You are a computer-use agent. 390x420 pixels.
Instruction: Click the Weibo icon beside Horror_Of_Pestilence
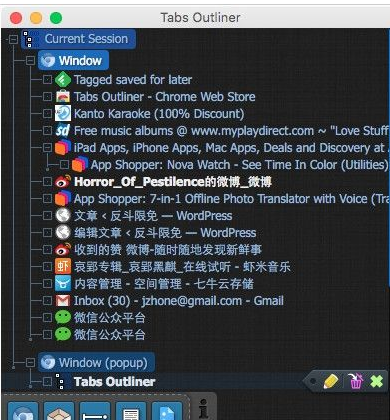(63, 182)
